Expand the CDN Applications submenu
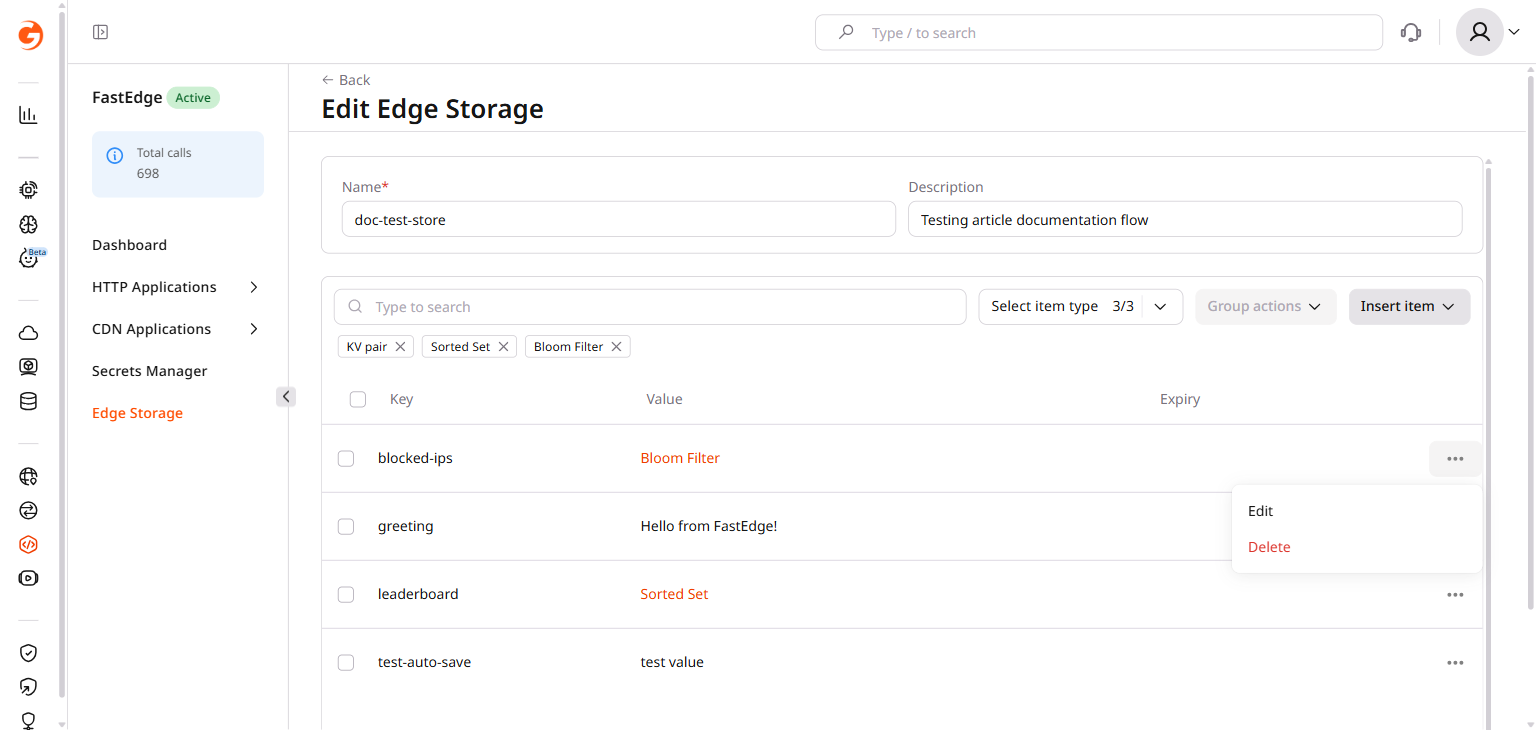Image resolution: width=1536 pixels, height=730 pixels. pos(254,329)
